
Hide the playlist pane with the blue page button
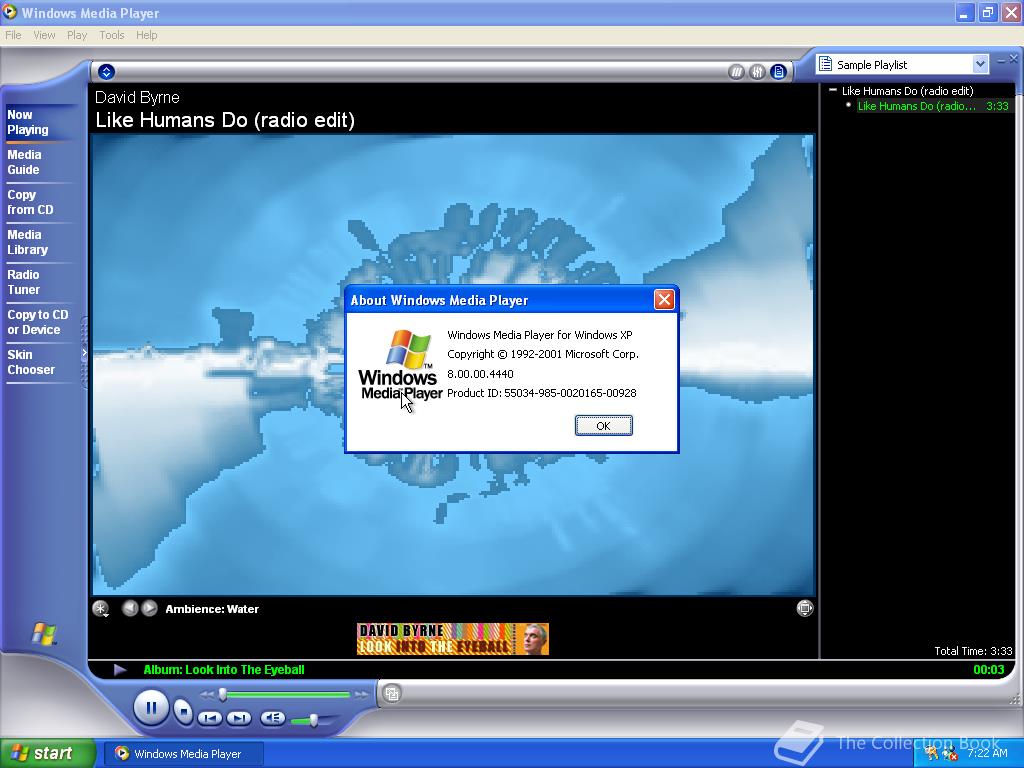tap(778, 72)
